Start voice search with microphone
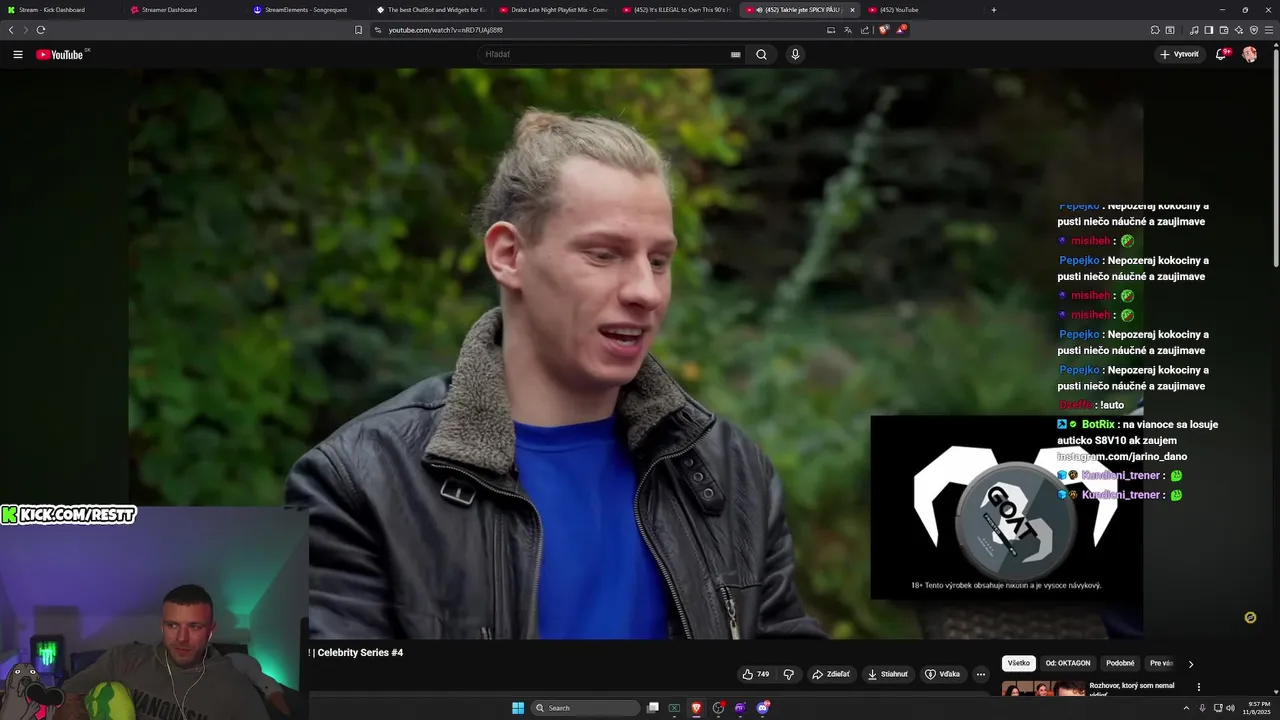The image size is (1280, 720). 795,54
